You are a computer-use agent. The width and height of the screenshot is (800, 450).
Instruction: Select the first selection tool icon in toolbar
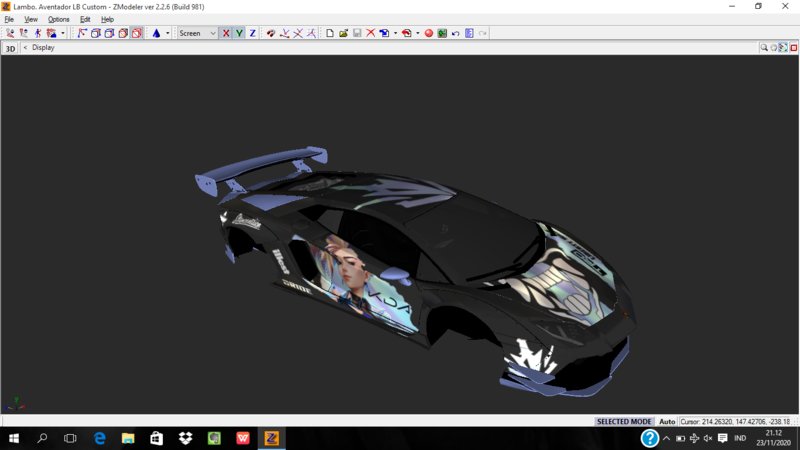click(10, 33)
